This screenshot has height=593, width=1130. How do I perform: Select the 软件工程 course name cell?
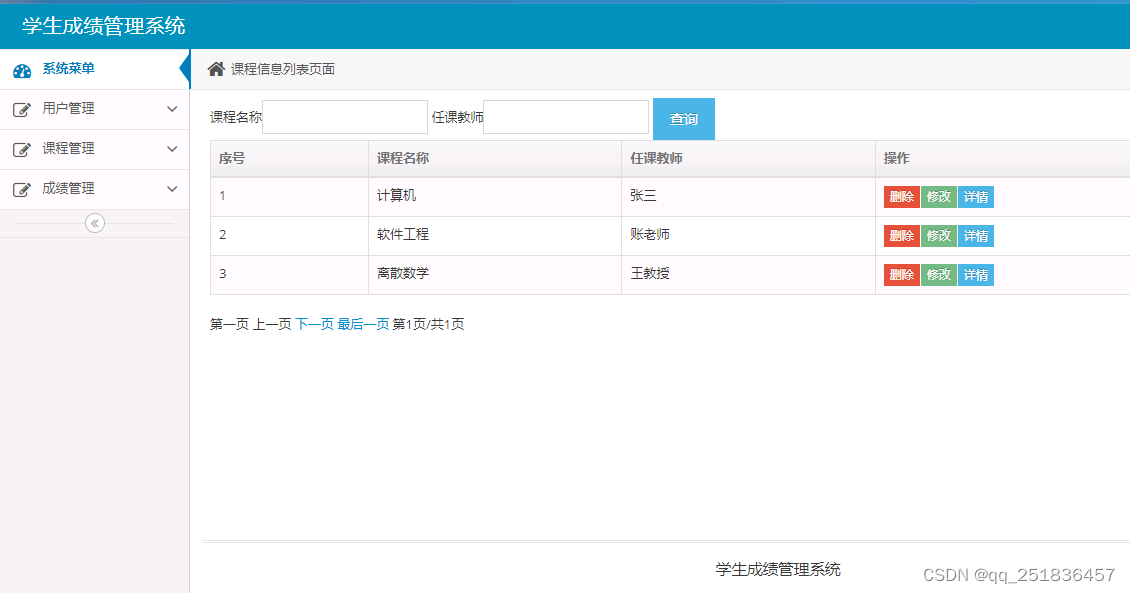495,235
